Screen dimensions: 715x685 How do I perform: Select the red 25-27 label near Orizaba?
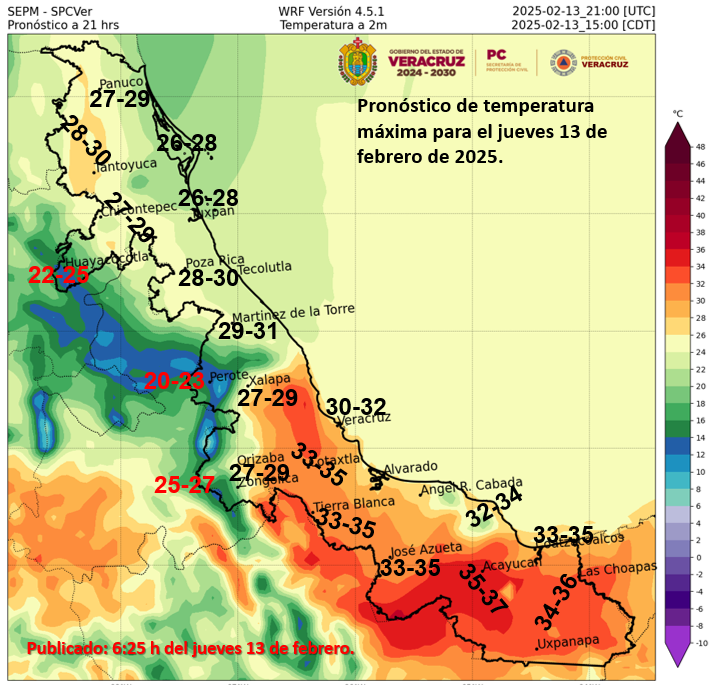[184, 485]
